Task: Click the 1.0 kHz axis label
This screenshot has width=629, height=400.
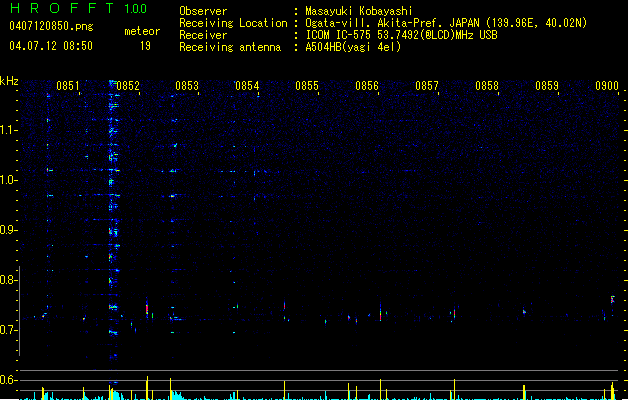Action: [9, 180]
